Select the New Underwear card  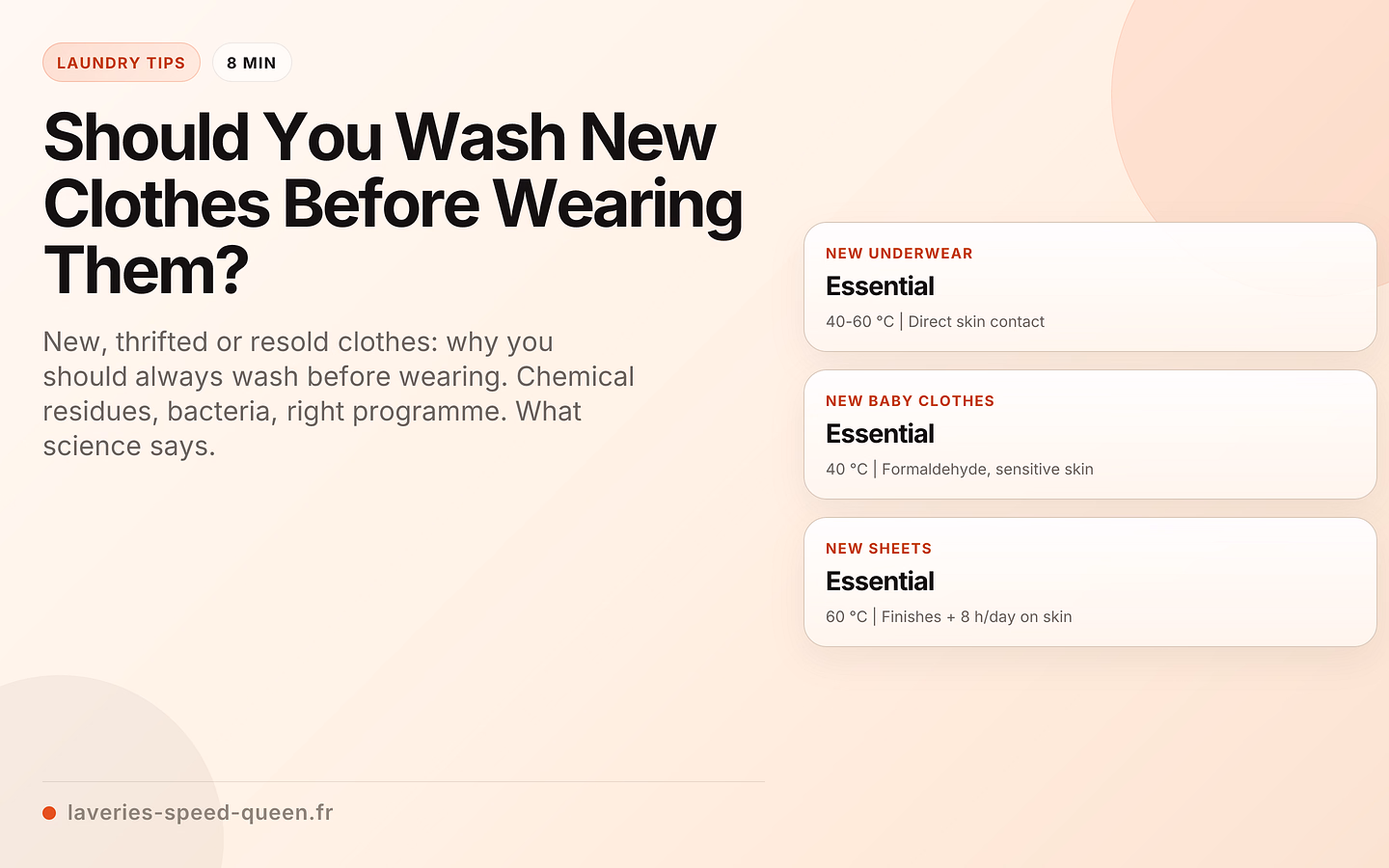tap(1090, 287)
